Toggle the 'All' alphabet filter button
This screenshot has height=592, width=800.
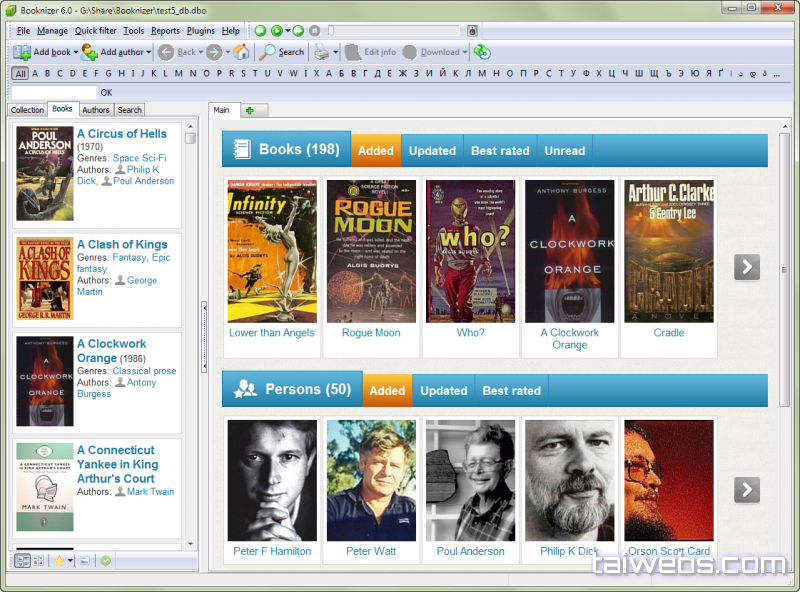pos(20,73)
